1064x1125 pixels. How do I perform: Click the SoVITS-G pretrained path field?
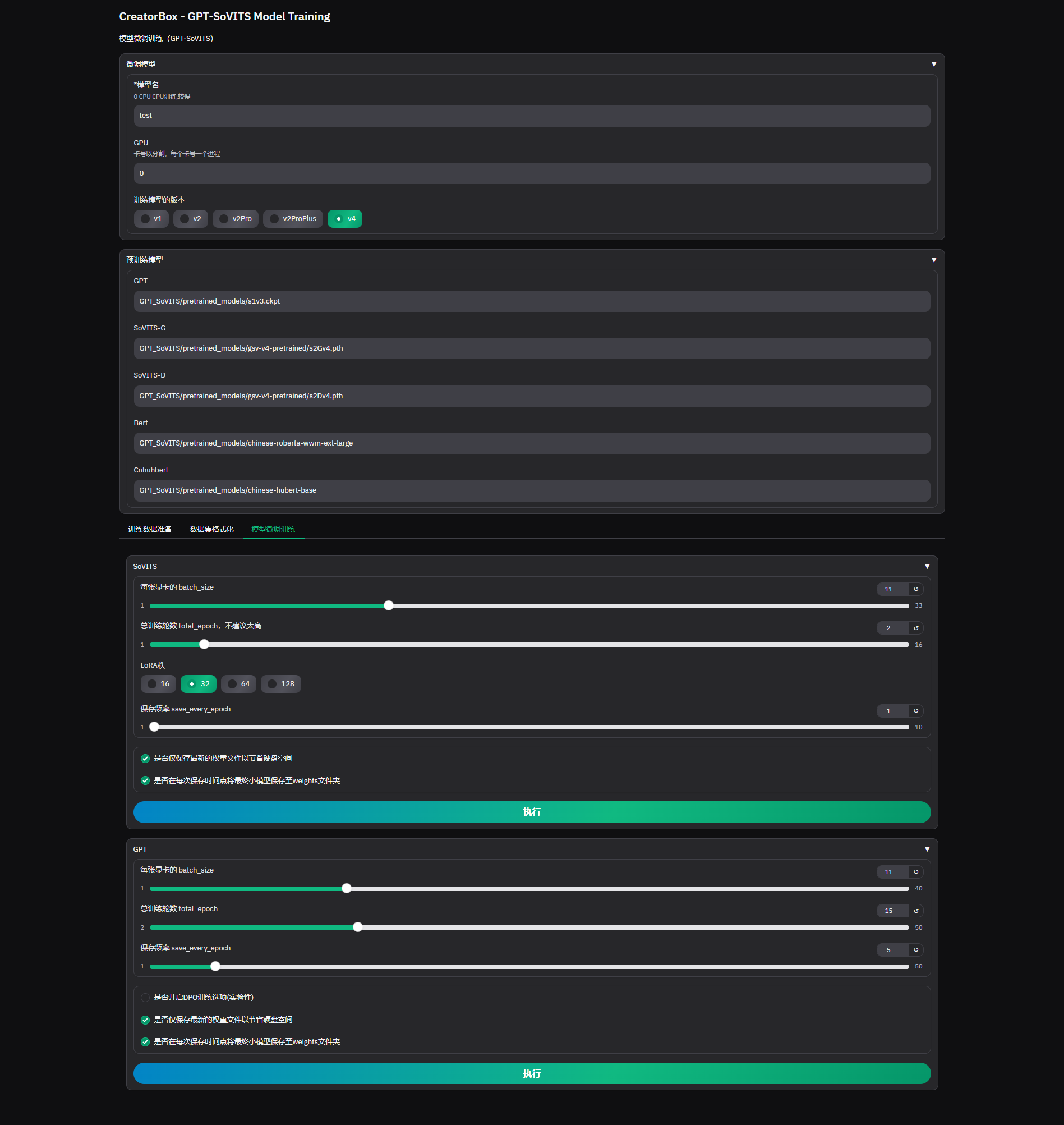click(532, 348)
